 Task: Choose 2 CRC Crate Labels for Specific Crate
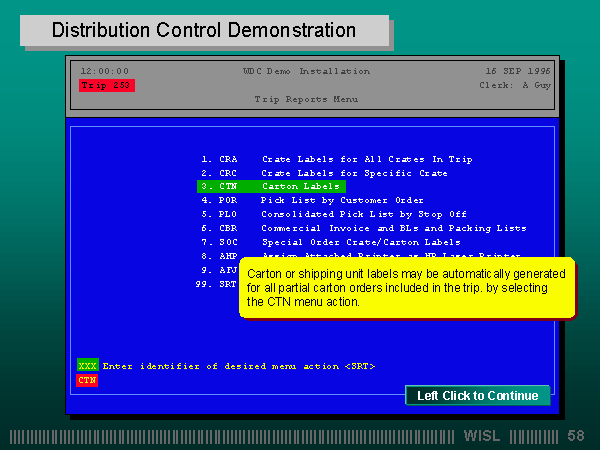[x=324, y=173]
